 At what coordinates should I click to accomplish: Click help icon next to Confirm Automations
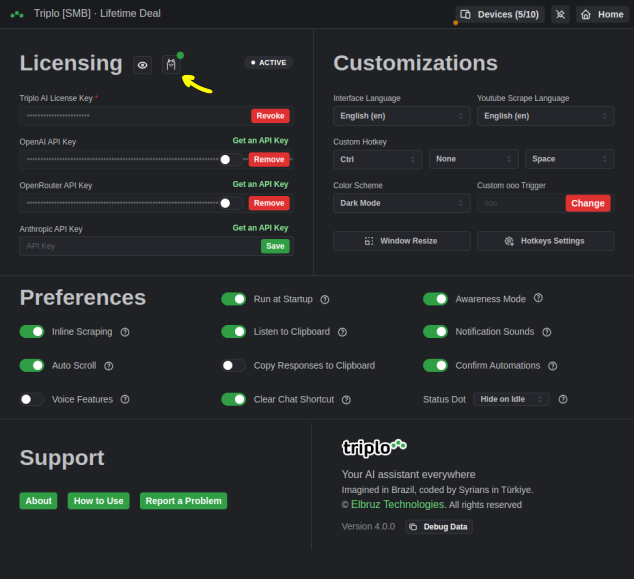point(553,366)
